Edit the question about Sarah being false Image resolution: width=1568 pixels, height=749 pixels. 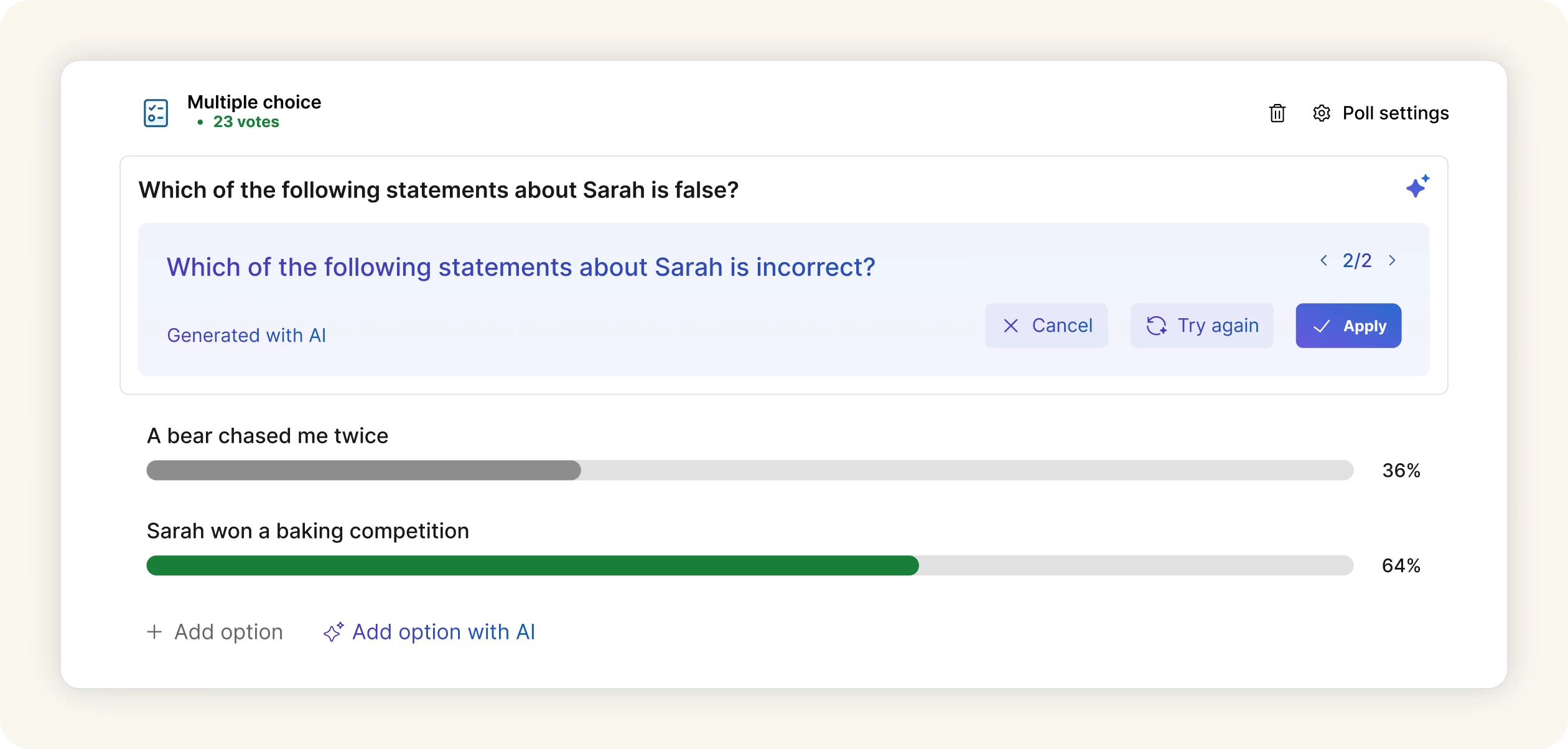[x=438, y=190]
